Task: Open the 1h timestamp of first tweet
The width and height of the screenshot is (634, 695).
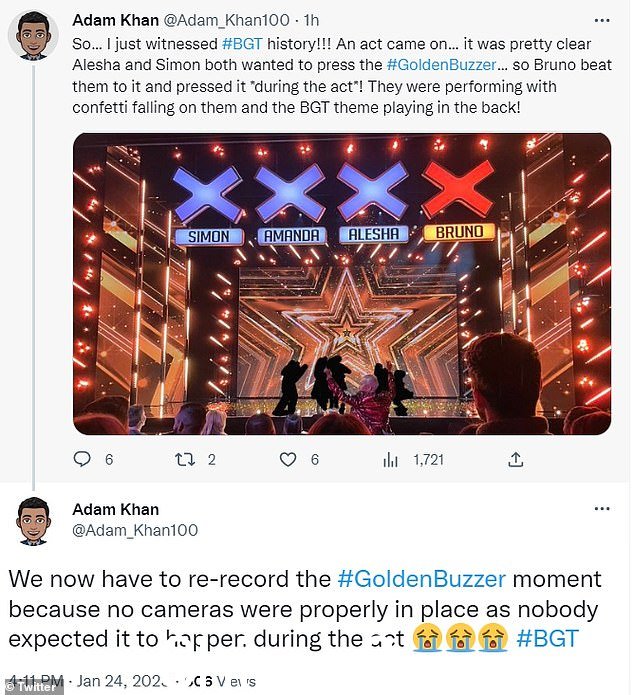Action: tap(311, 20)
